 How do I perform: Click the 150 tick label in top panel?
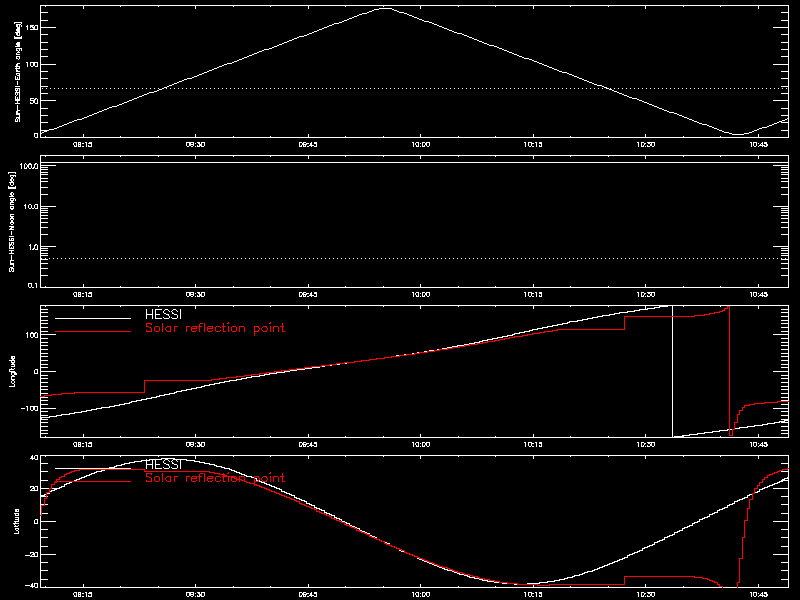tap(33, 28)
